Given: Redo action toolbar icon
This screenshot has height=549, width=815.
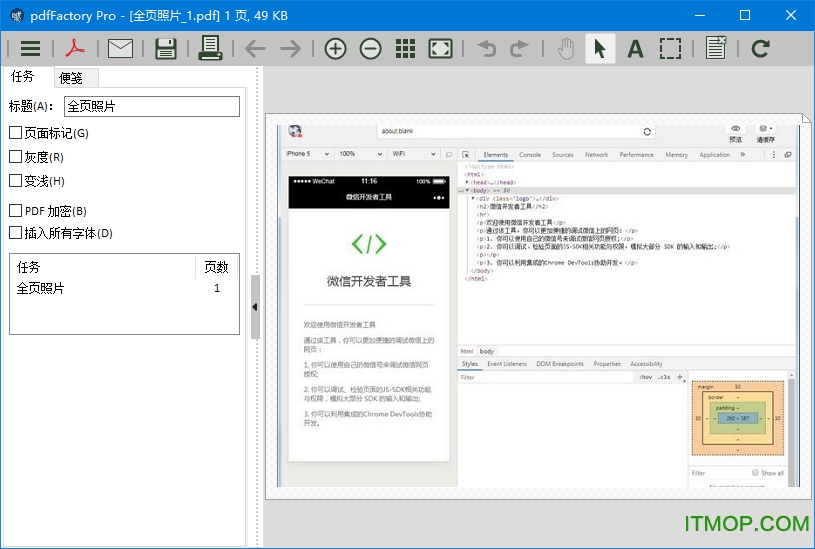Looking at the screenshot, I should [519, 48].
